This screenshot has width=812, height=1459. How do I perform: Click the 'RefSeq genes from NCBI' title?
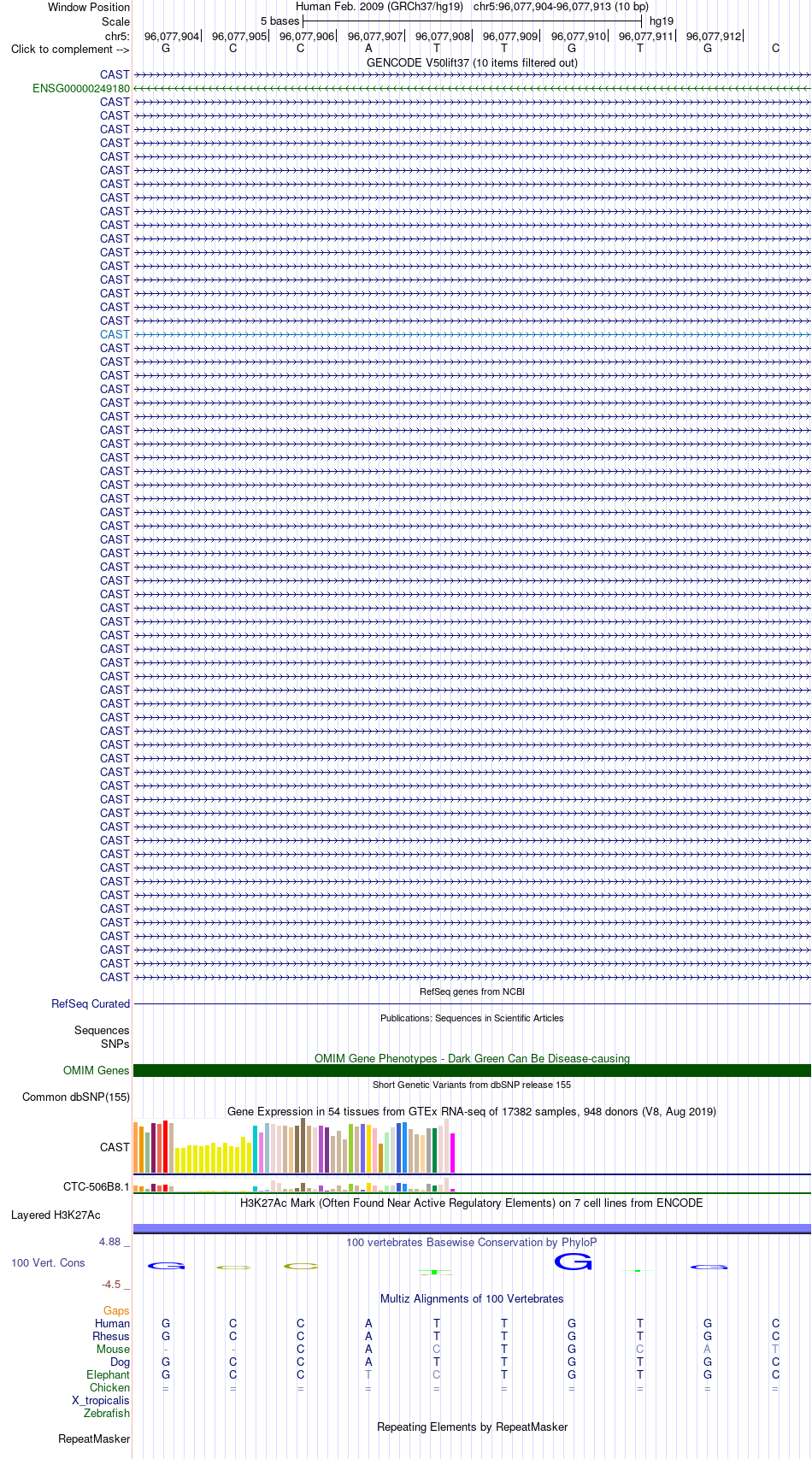(472, 991)
